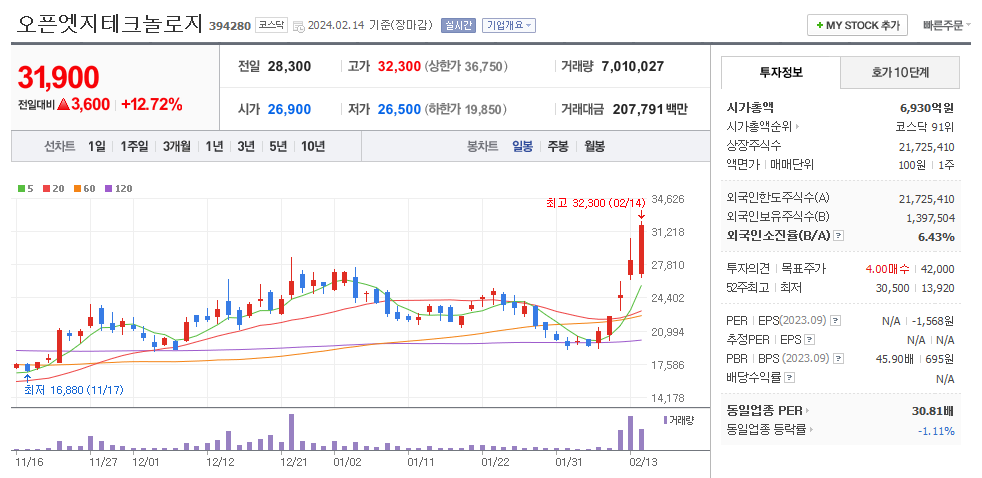The width and height of the screenshot is (982, 478).
Task: Click the 동일업종 PER value 30.81배
Action: tap(933, 412)
